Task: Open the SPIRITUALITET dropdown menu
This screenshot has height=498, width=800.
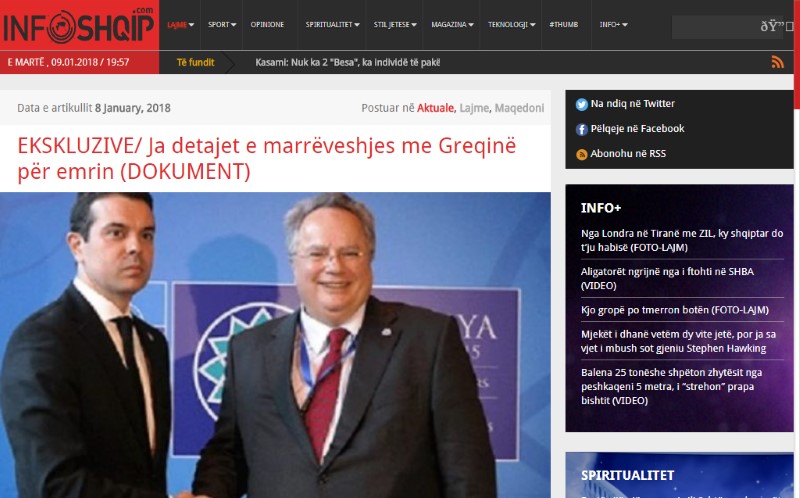Action: 332,24
